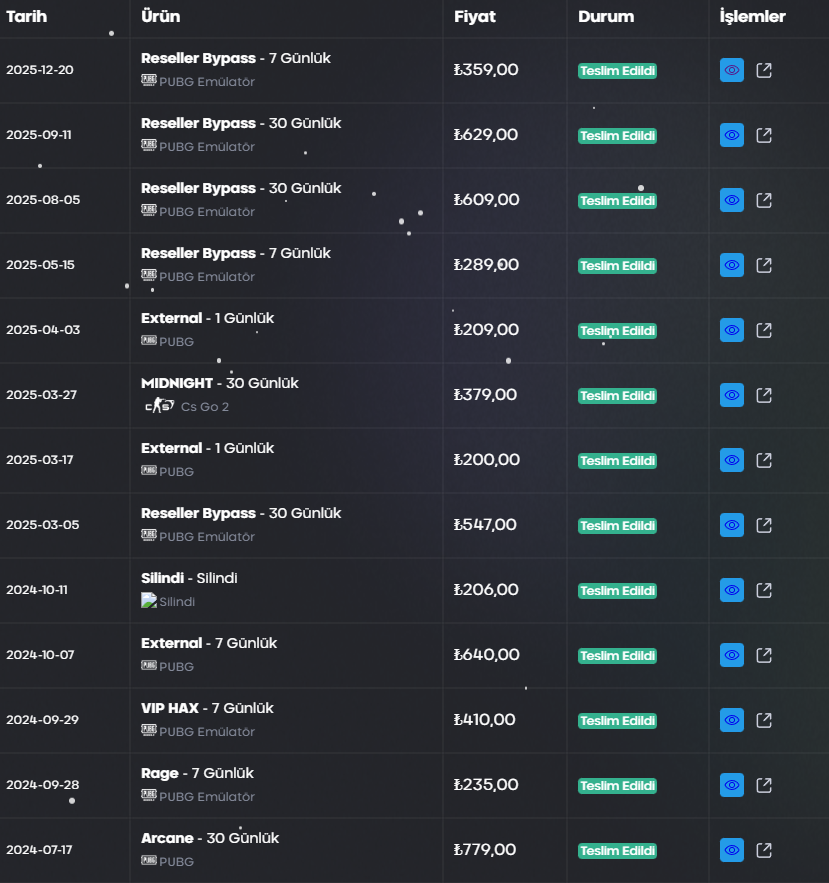
Task: Click the Tarih column header
Action: pyautogui.click(x=26, y=16)
